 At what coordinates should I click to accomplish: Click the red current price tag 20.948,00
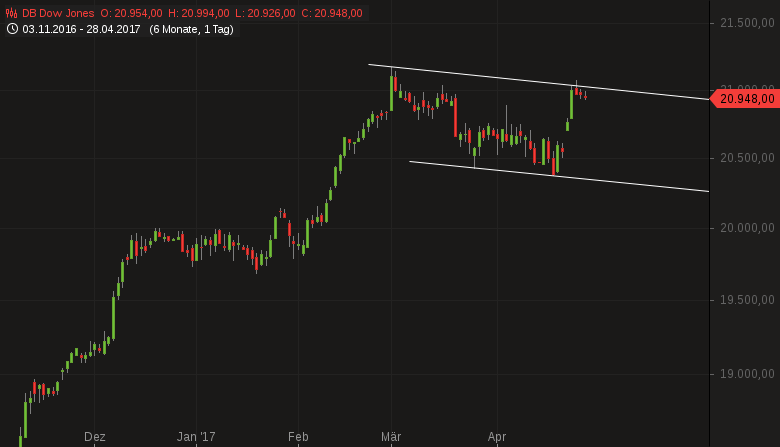[745, 99]
